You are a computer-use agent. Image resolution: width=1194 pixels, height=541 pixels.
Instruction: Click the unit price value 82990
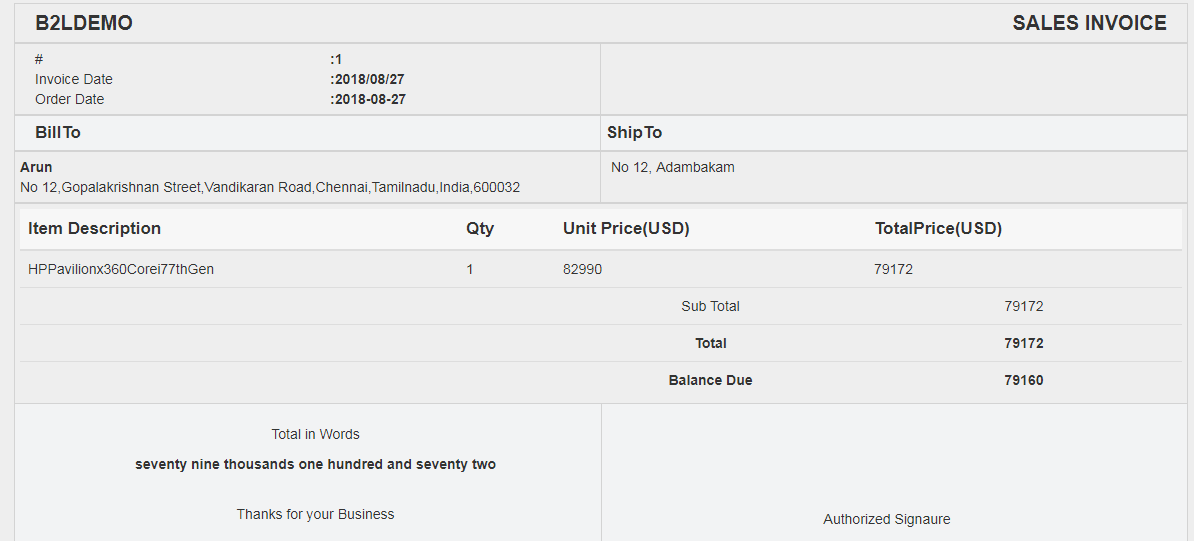(x=583, y=269)
